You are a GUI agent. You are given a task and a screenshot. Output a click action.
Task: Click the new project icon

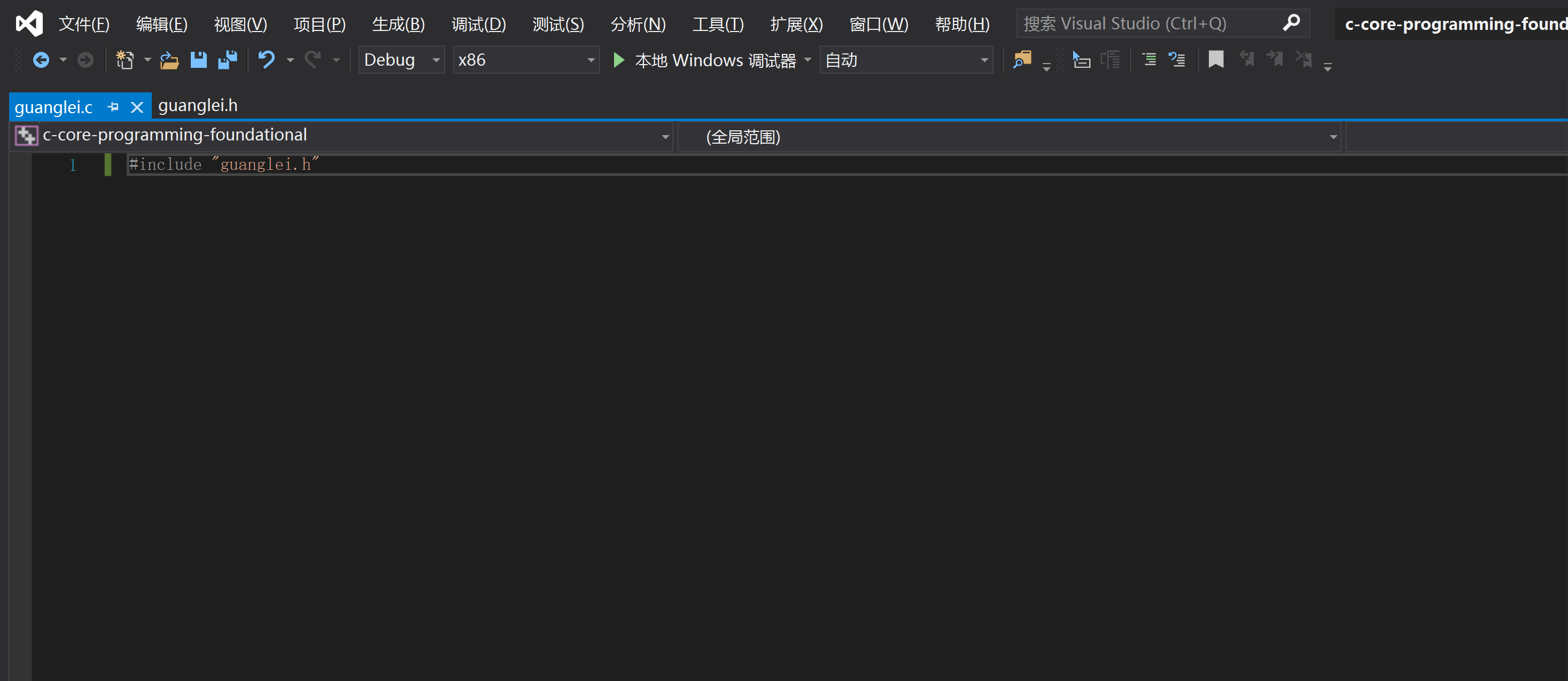125,60
